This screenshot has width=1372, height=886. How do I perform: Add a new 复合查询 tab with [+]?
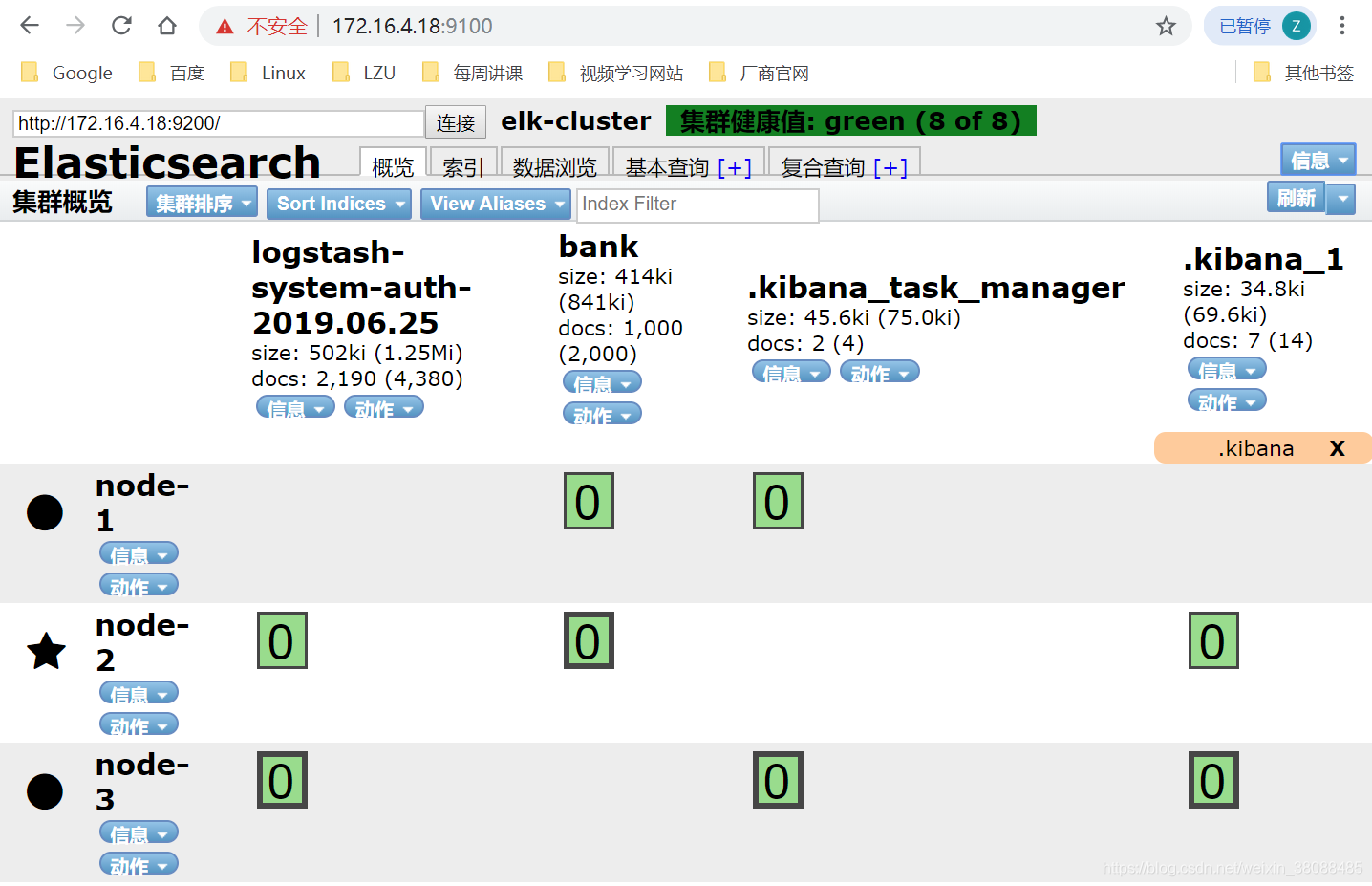tap(890, 168)
